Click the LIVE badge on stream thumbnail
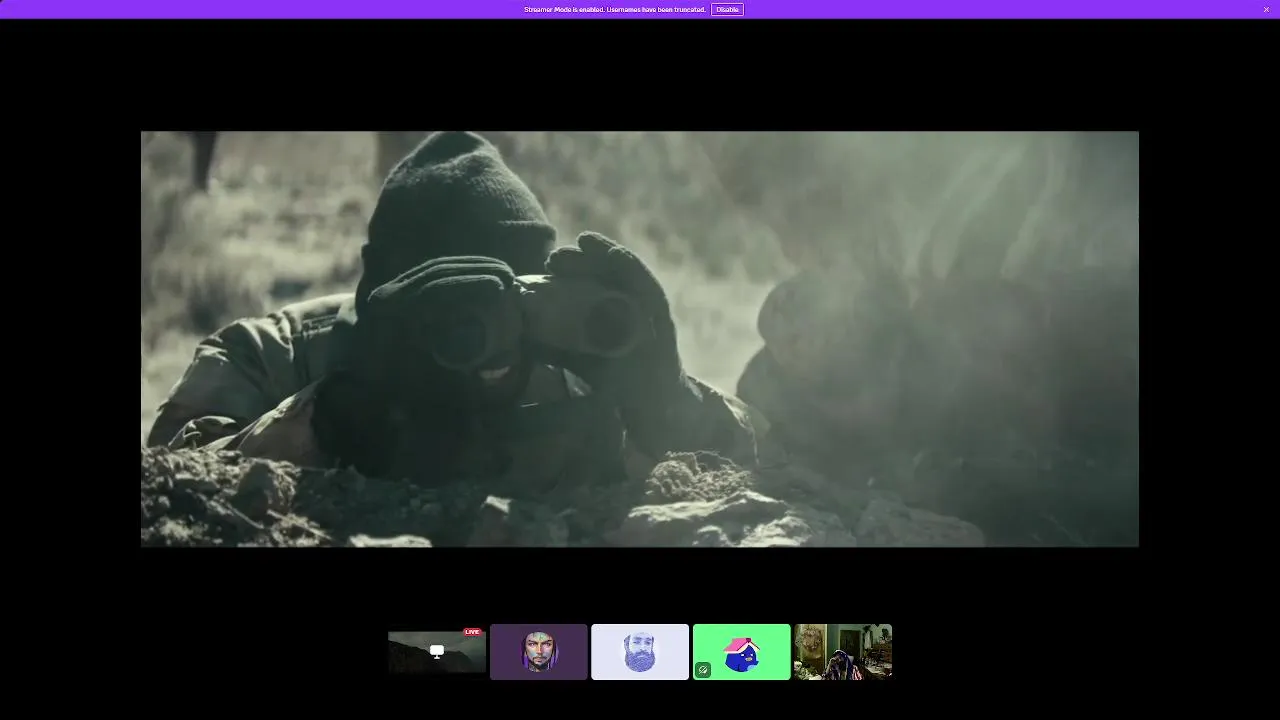1280x720 pixels. click(472, 632)
